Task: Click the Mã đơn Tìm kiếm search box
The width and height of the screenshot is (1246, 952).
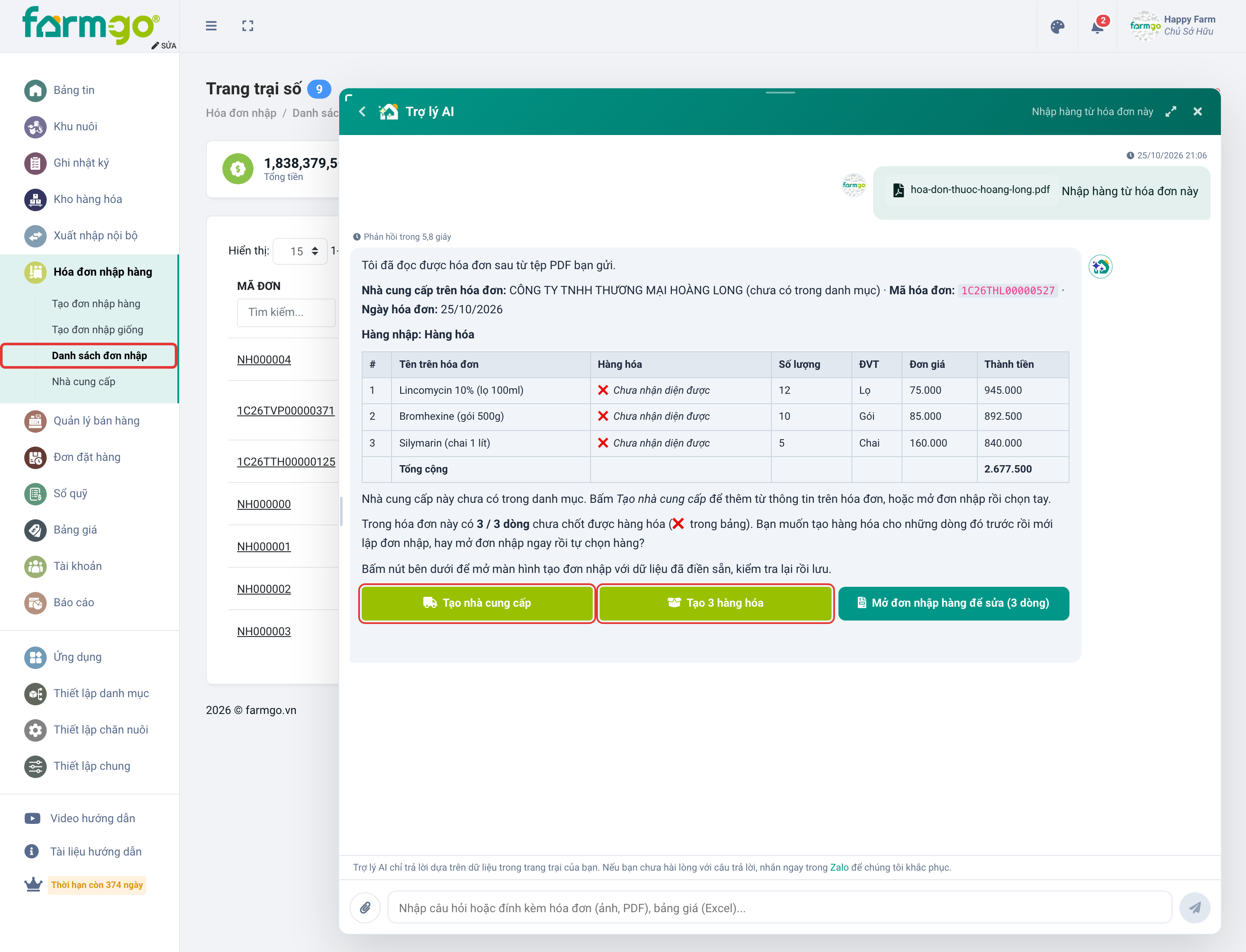Action: 286,312
